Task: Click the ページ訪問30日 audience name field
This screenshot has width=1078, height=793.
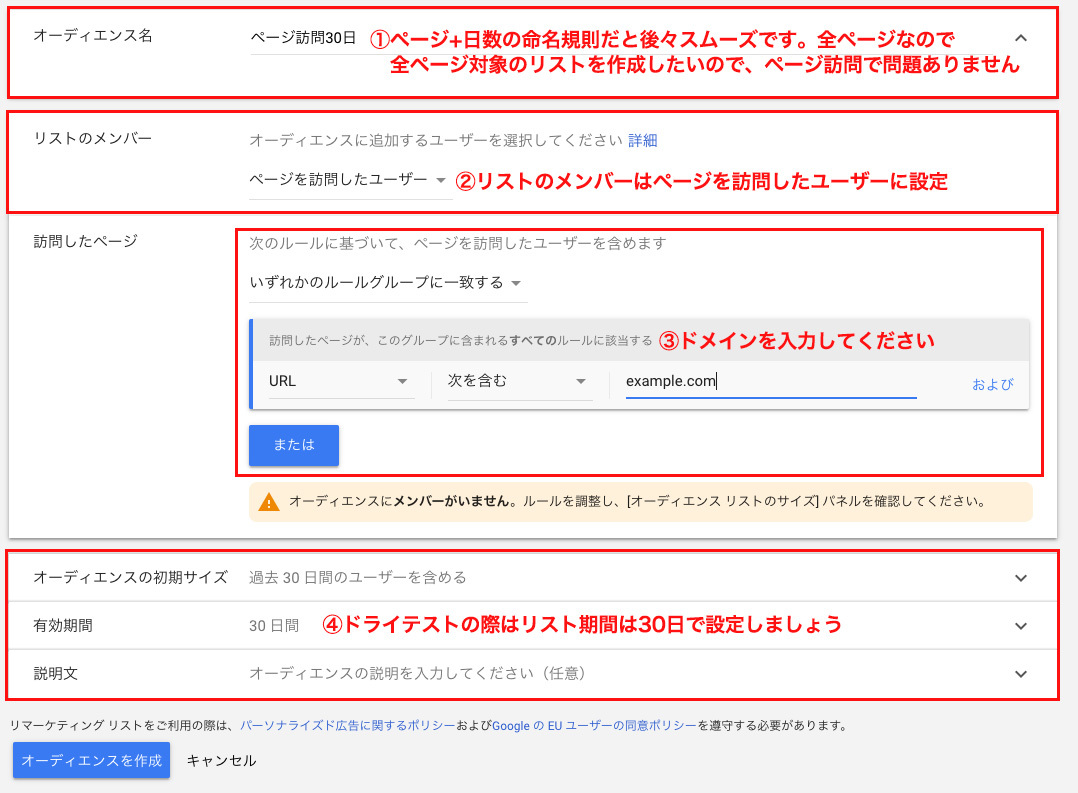Action: (x=303, y=38)
